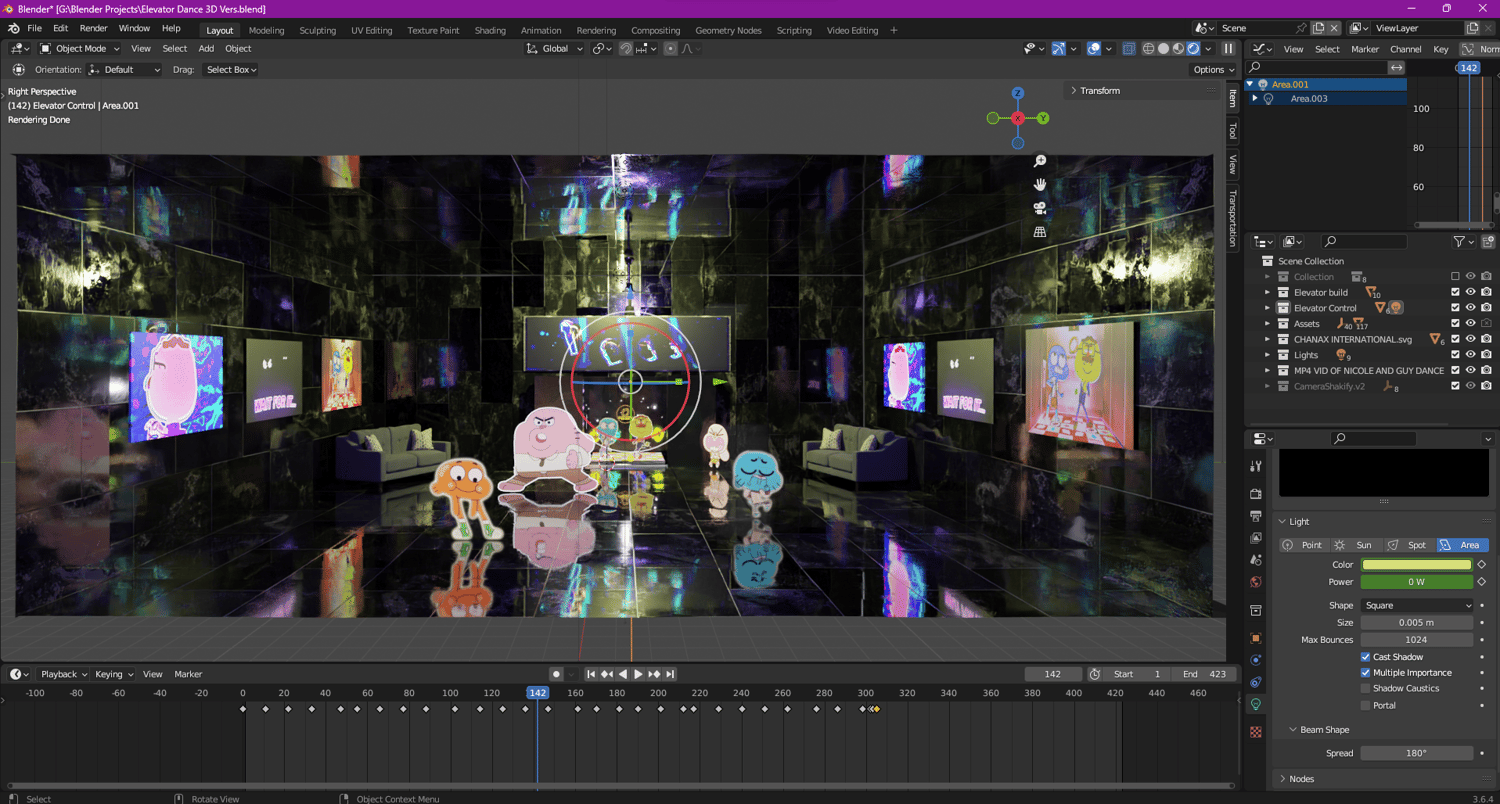Click the play animation button
The height and width of the screenshot is (804, 1500).
638,674
